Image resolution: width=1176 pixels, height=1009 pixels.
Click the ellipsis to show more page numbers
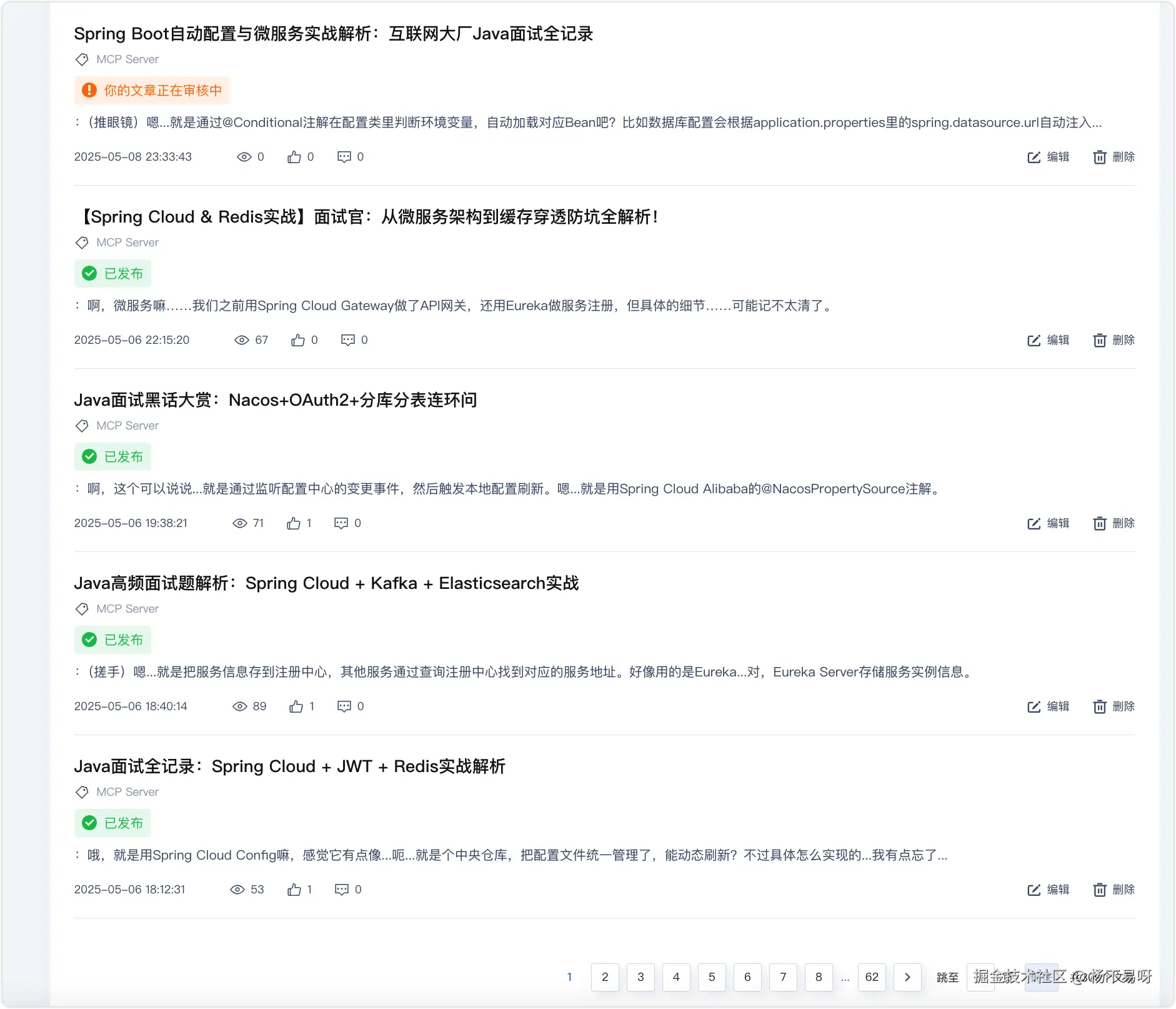pyautogui.click(x=845, y=978)
